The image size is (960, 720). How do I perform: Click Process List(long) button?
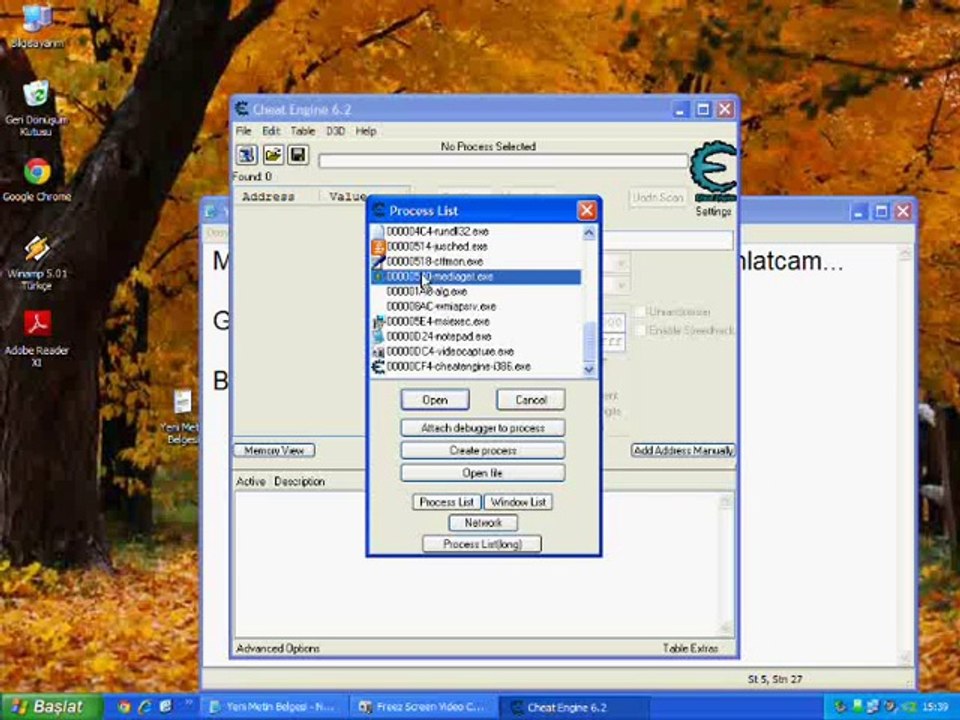click(x=482, y=544)
